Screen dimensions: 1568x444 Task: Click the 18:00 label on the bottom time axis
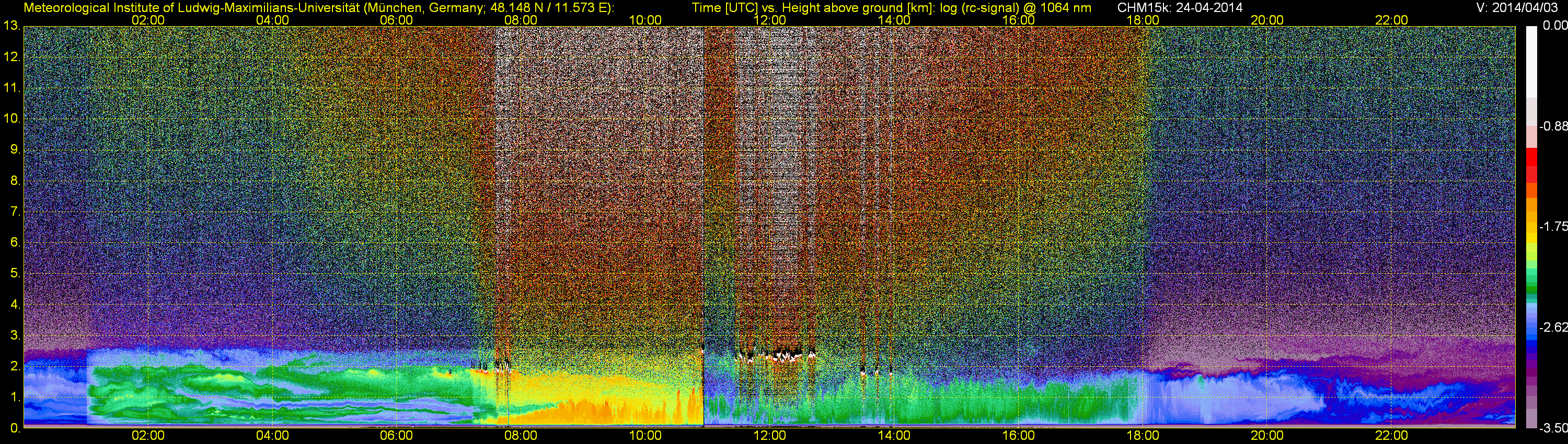point(1143,436)
